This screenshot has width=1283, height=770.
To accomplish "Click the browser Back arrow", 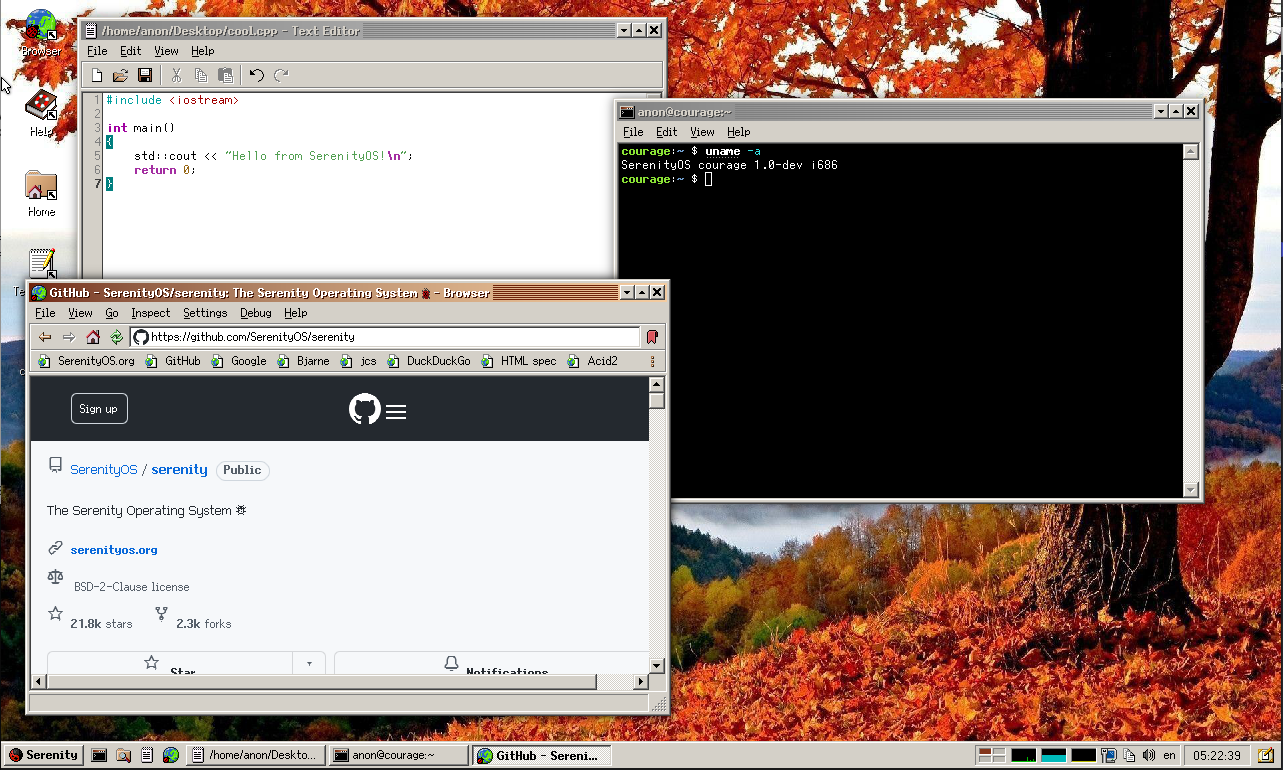I will click(x=45, y=337).
